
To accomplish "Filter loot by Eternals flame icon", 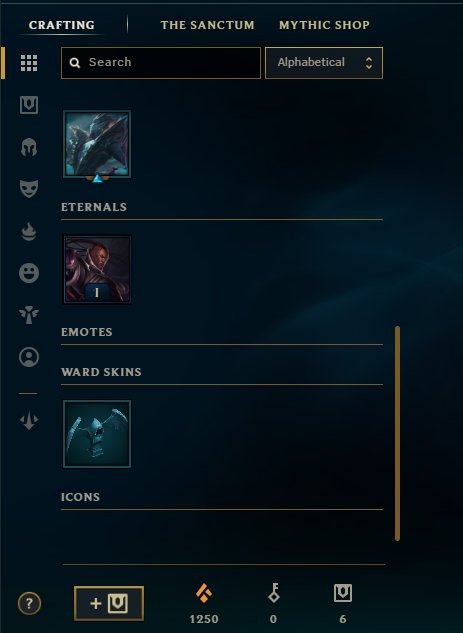I will click(x=29, y=232).
